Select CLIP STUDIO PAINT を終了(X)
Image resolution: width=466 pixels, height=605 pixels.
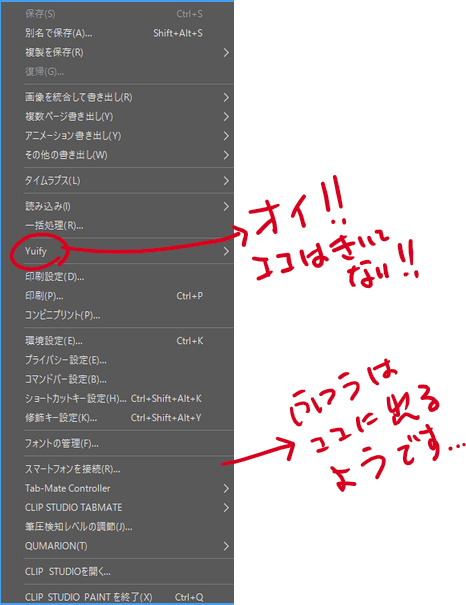117,597
